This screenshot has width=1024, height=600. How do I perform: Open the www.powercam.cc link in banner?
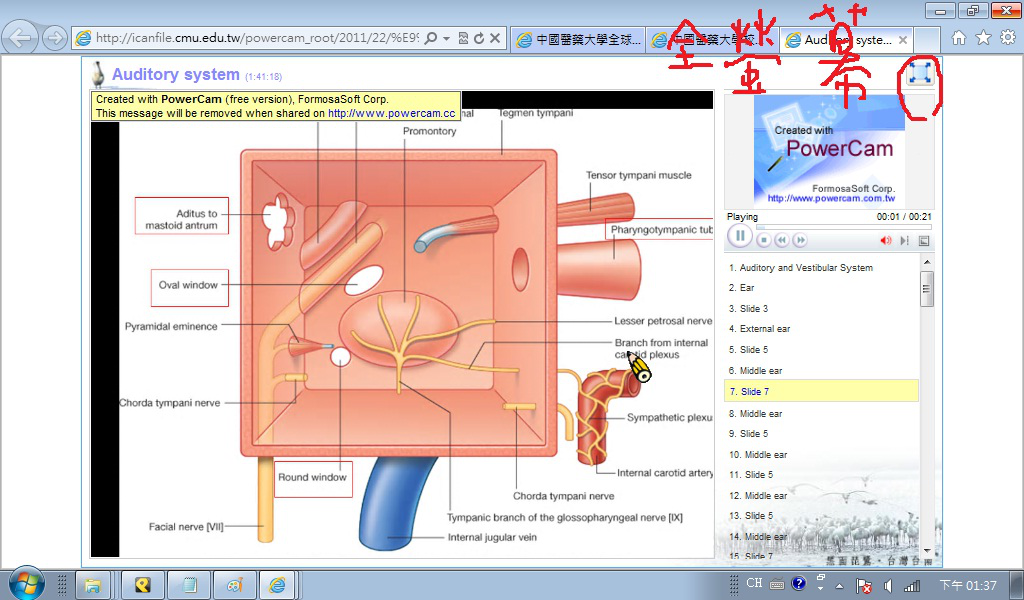click(391, 114)
